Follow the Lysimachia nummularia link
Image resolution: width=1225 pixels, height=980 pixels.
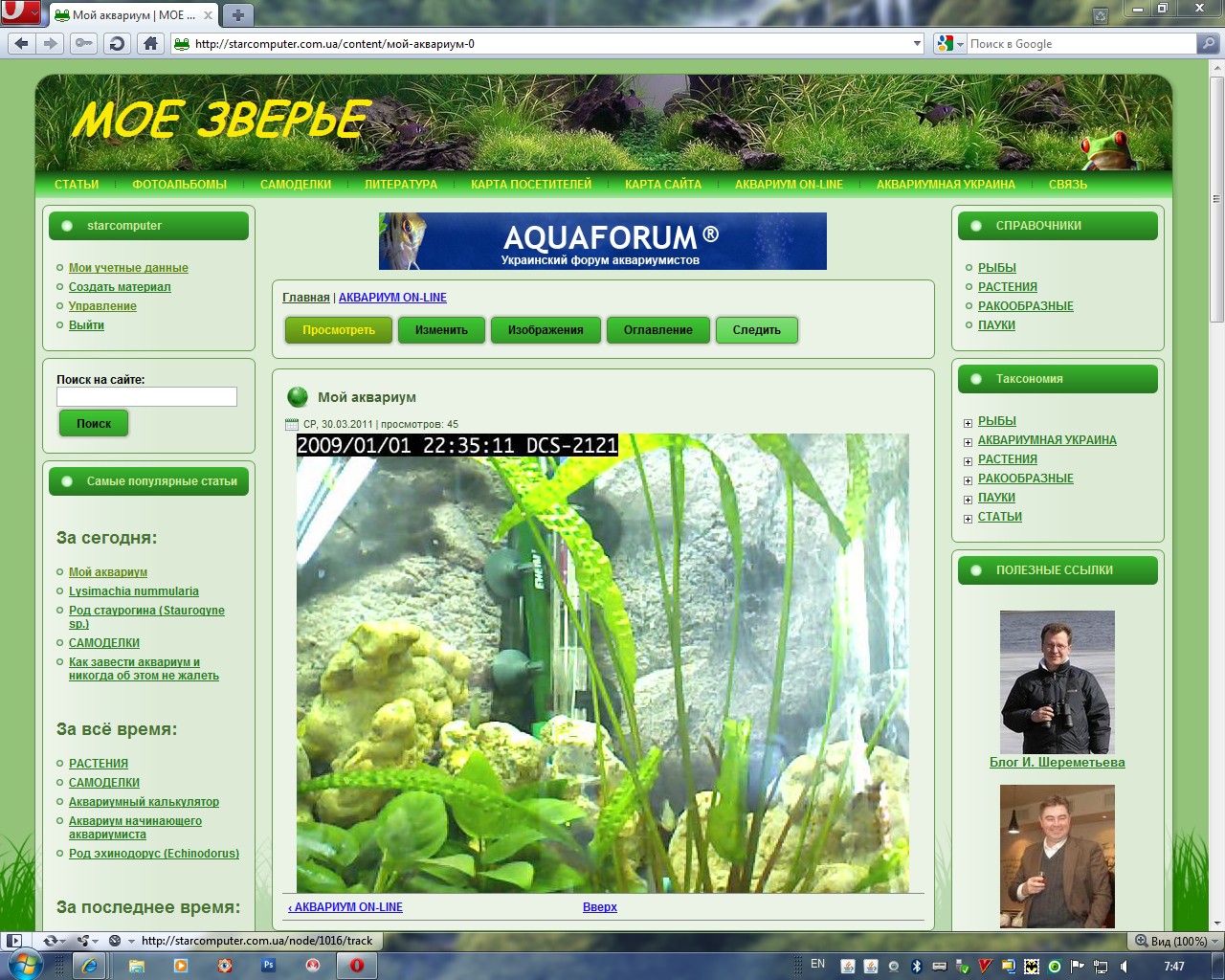134,591
